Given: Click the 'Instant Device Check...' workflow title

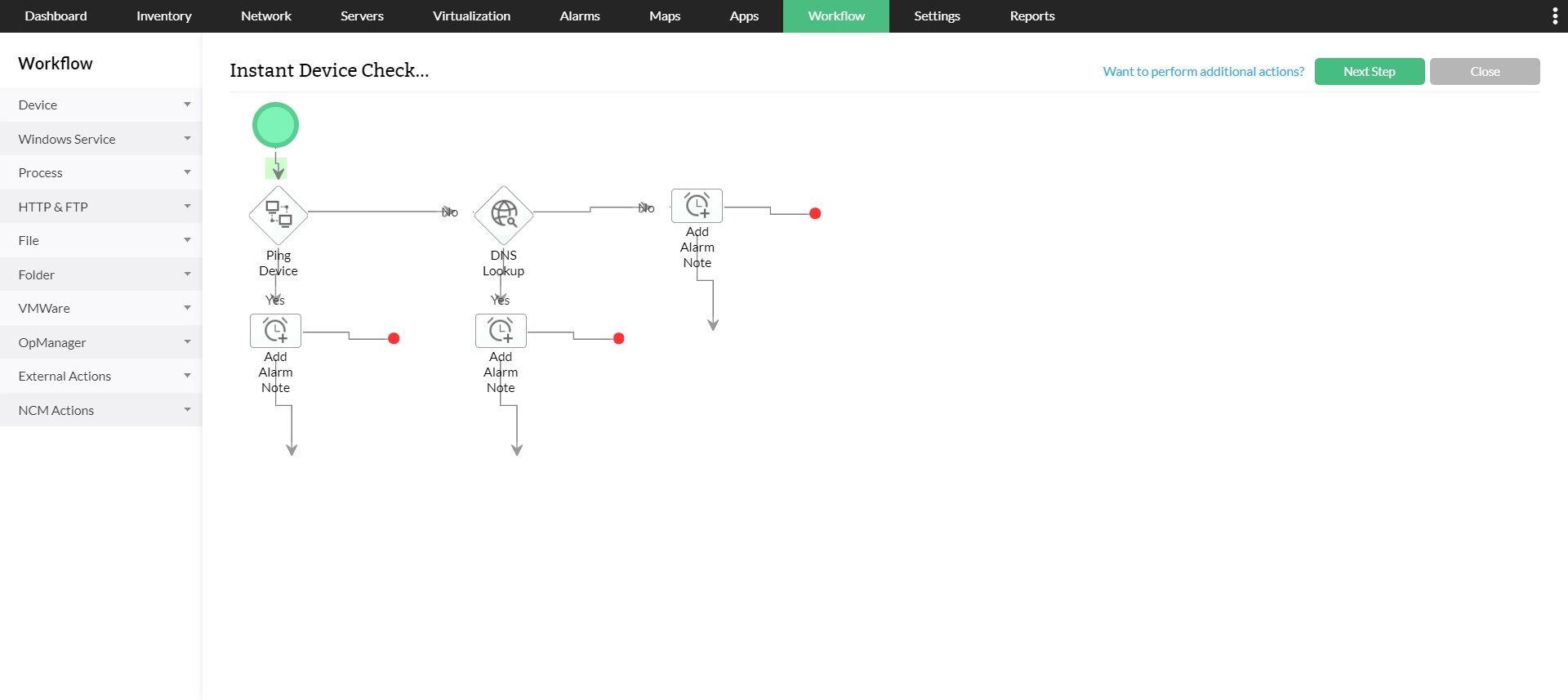Looking at the screenshot, I should [329, 70].
